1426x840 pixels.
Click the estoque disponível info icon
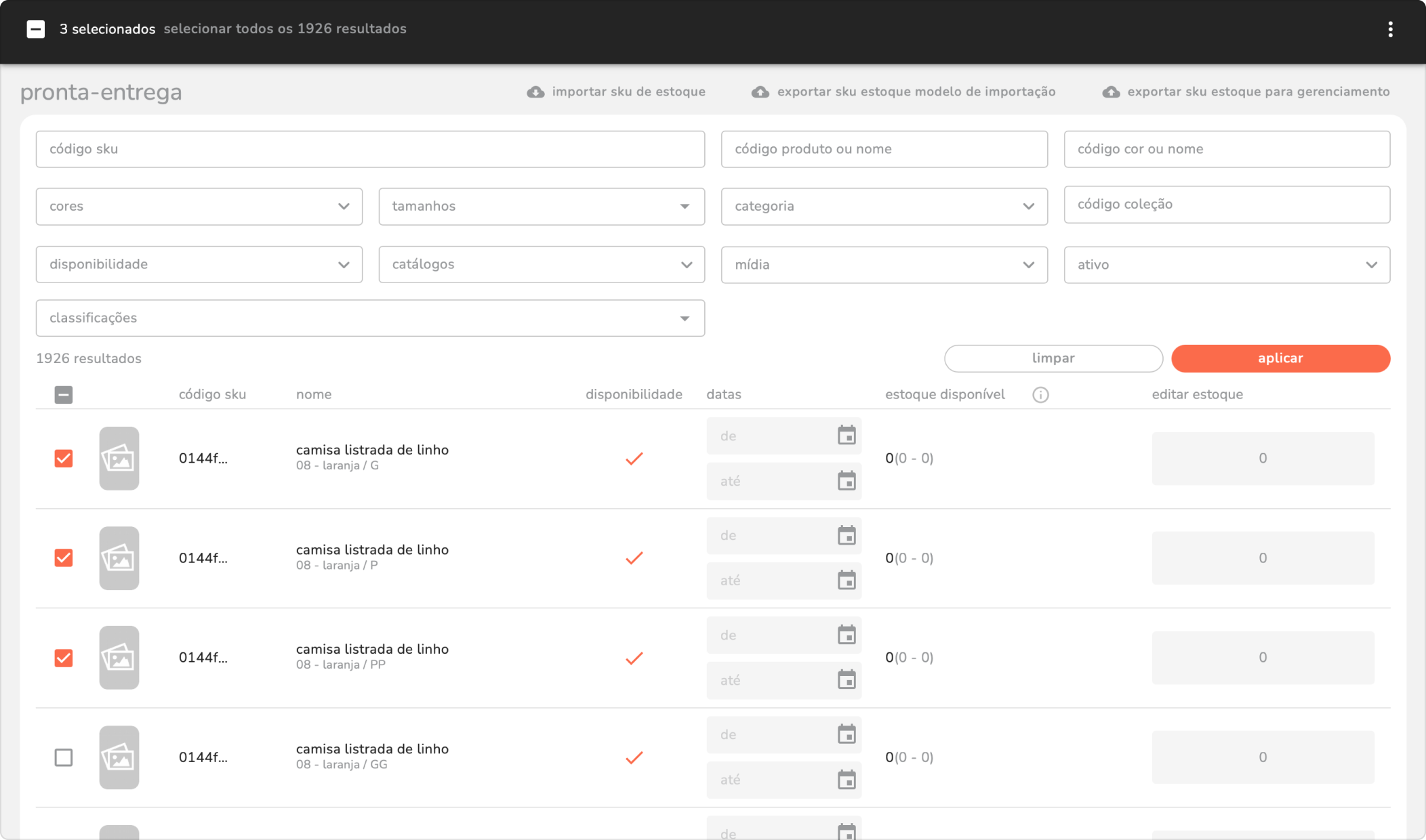[1040, 395]
